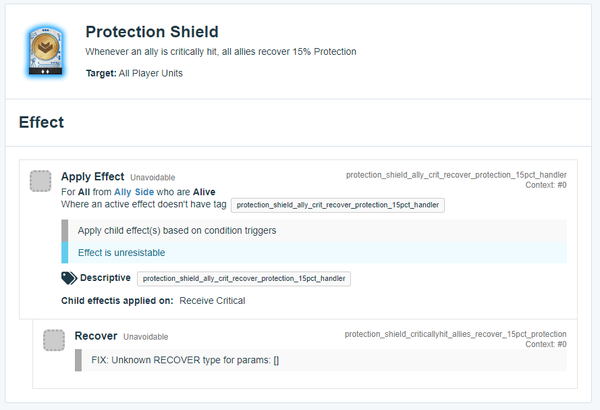Viewport: 600px width, 410px height.
Task: Click the Ally link in targeting text
Action: (x=122, y=192)
